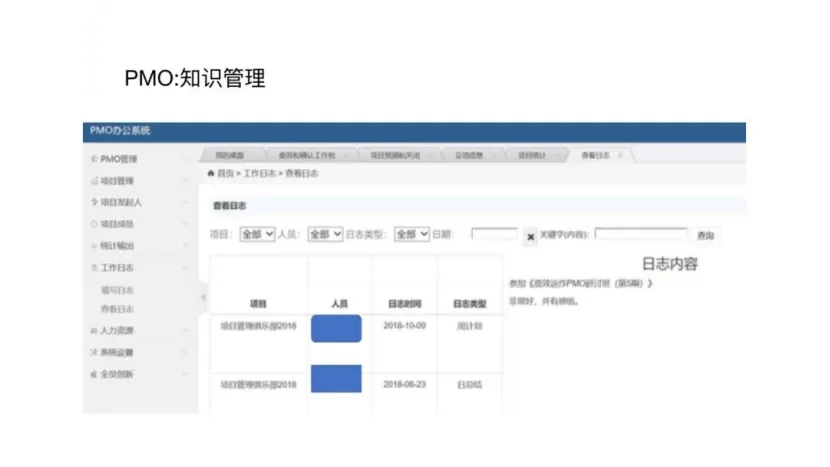Click the 日志时间 column header
Image resolution: width=830 pixels, height=467 pixels.
click(404, 303)
